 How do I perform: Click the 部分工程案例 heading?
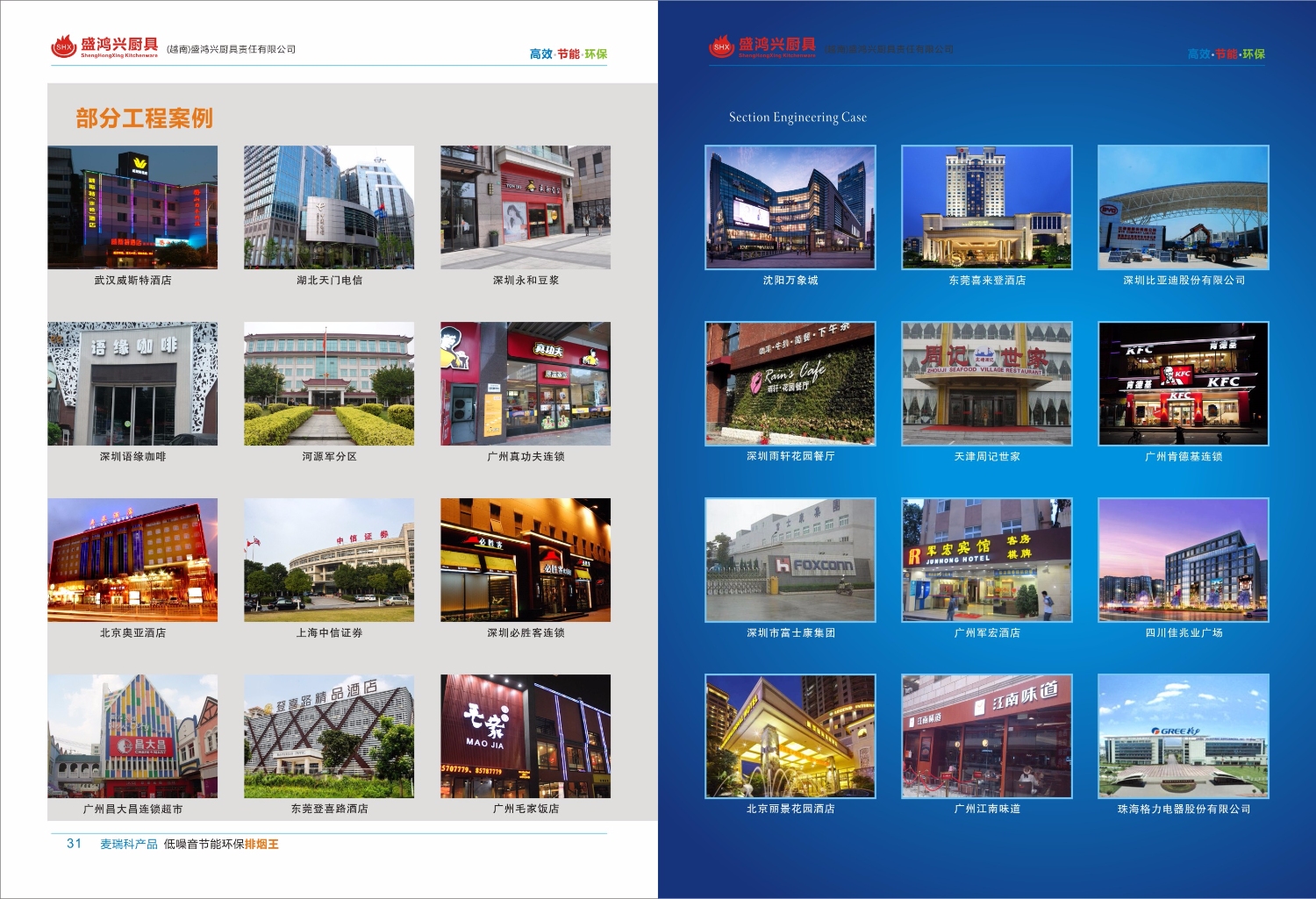click(x=145, y=118)
